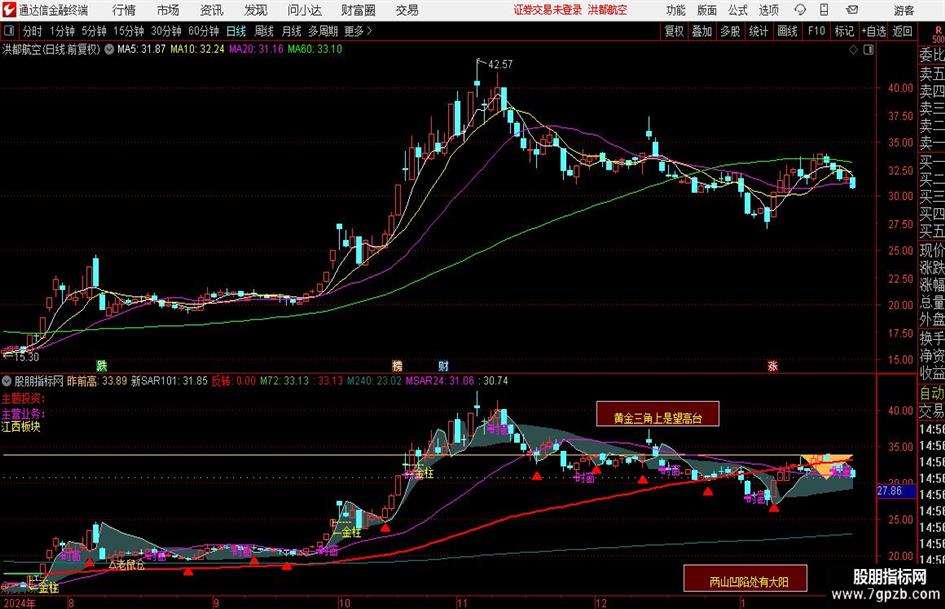Switch to 周线 weekly period

click(264, 31)
